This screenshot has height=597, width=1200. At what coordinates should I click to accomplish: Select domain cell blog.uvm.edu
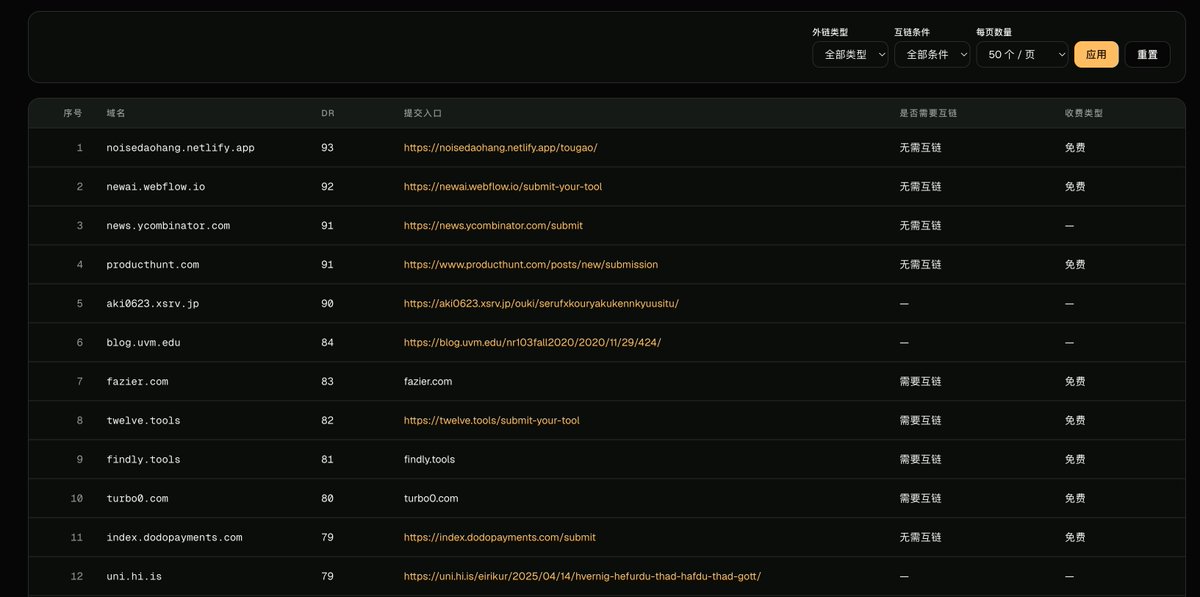pos(144,343)
